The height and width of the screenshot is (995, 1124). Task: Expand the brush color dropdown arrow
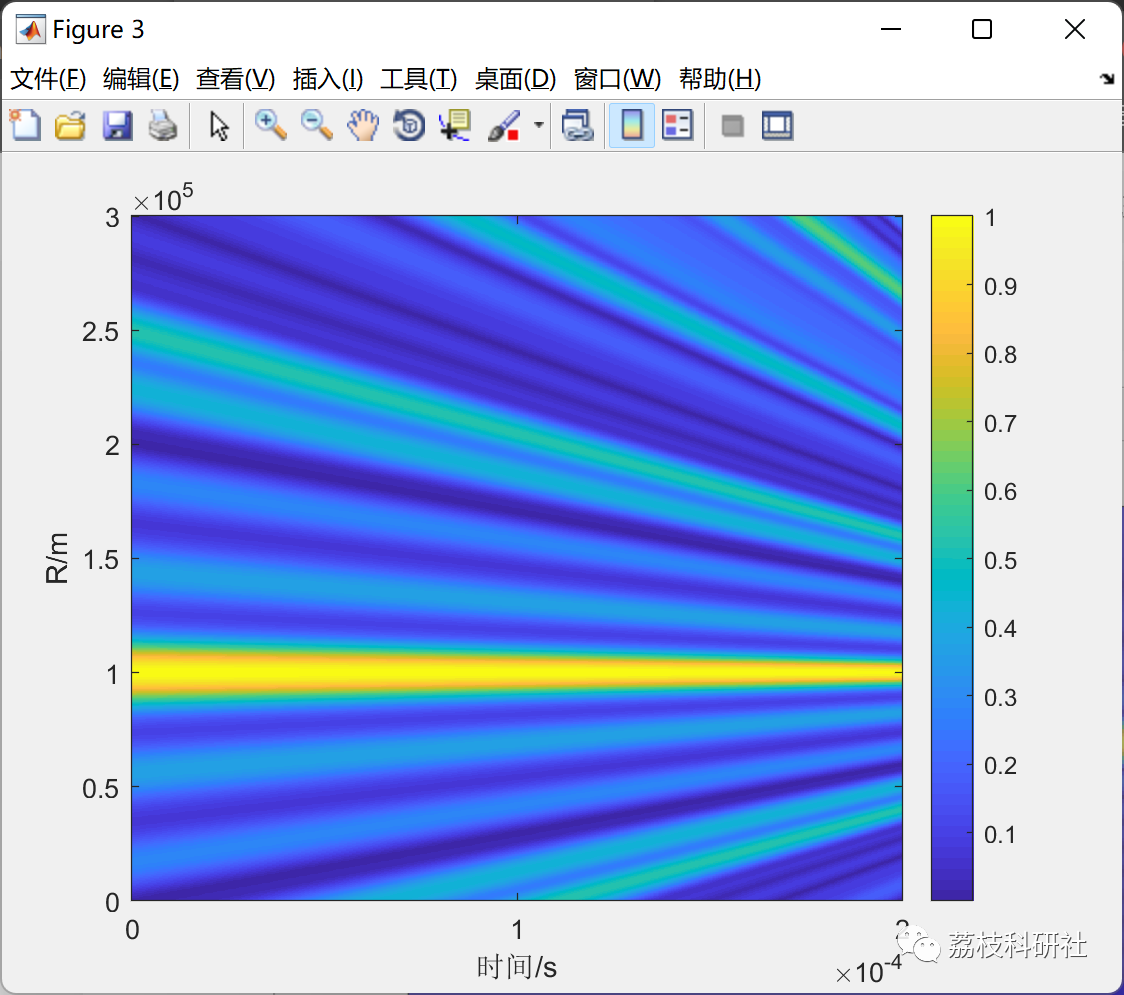pos(539,125)
